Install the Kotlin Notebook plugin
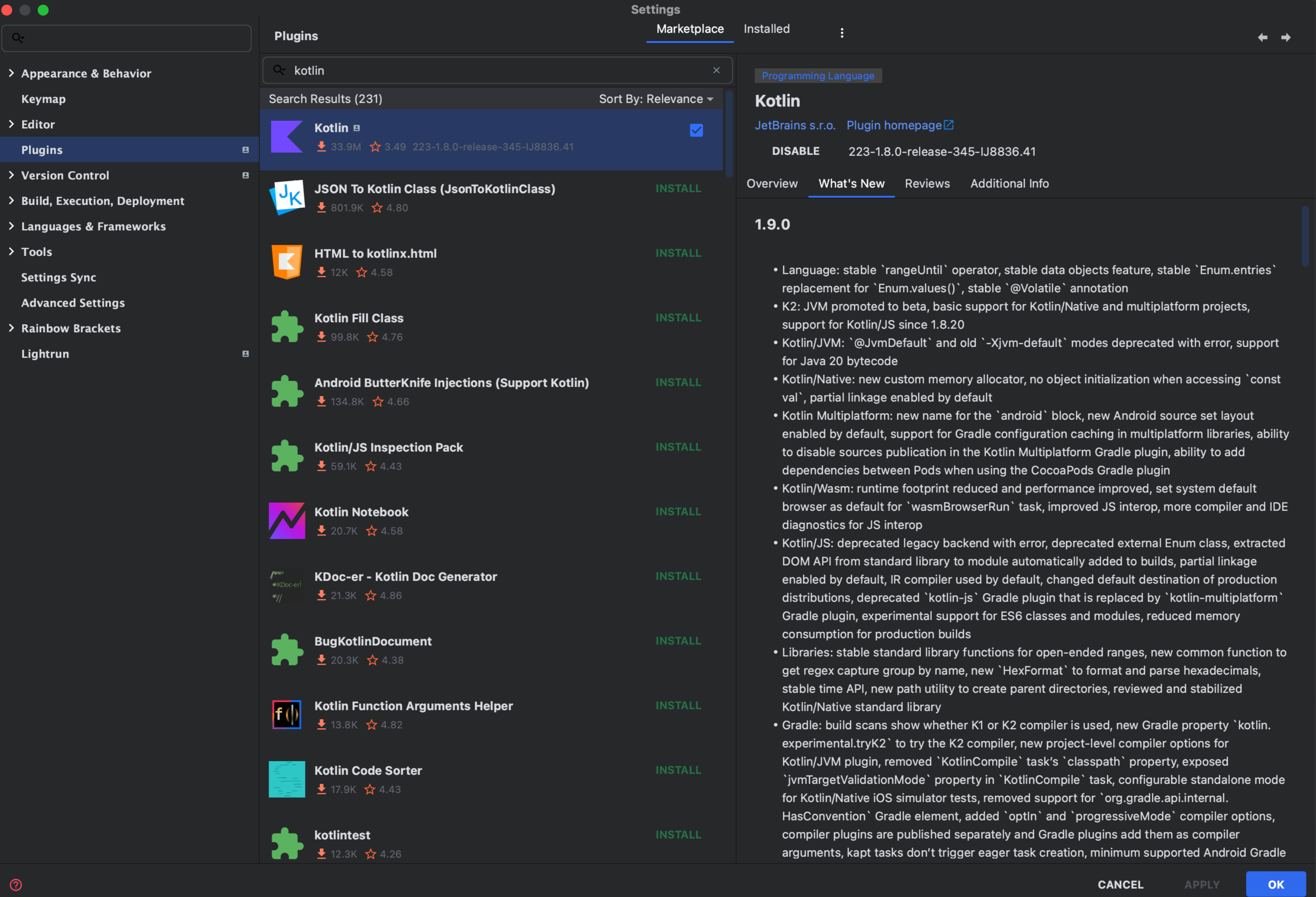1316x897 pixels. (678, 511)
